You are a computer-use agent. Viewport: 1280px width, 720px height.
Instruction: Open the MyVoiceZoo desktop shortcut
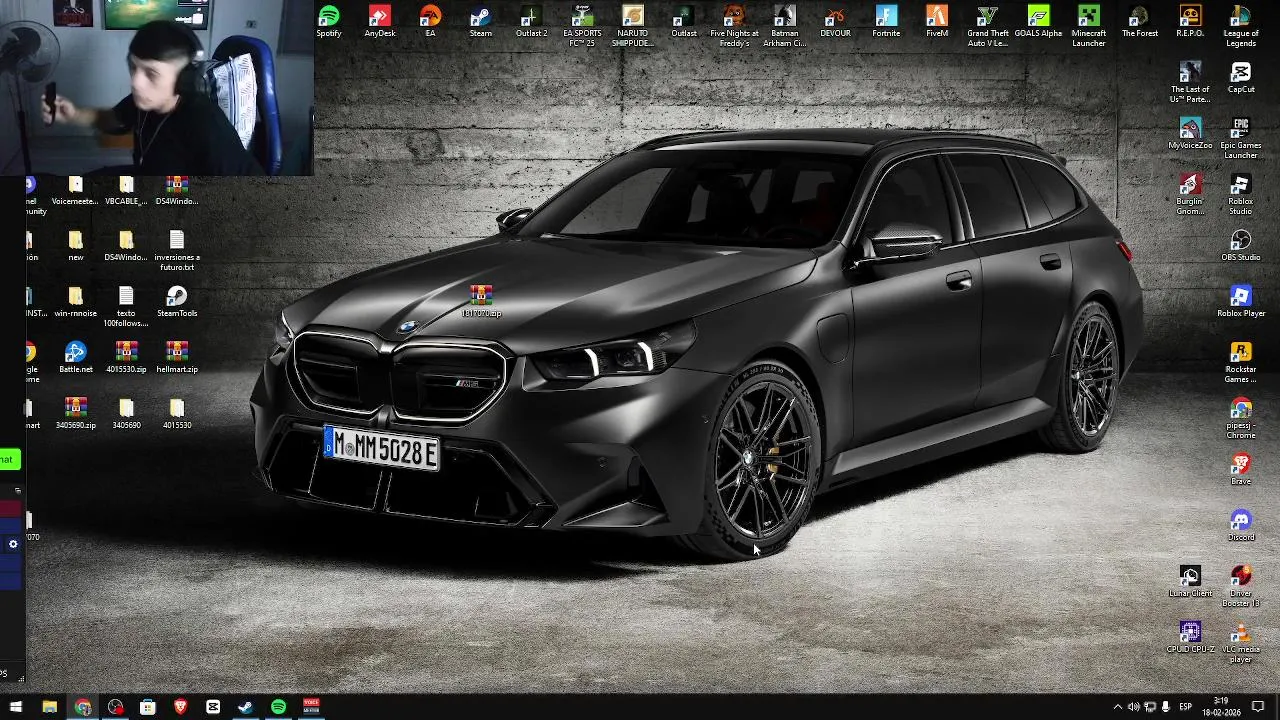coord(1190,134)
